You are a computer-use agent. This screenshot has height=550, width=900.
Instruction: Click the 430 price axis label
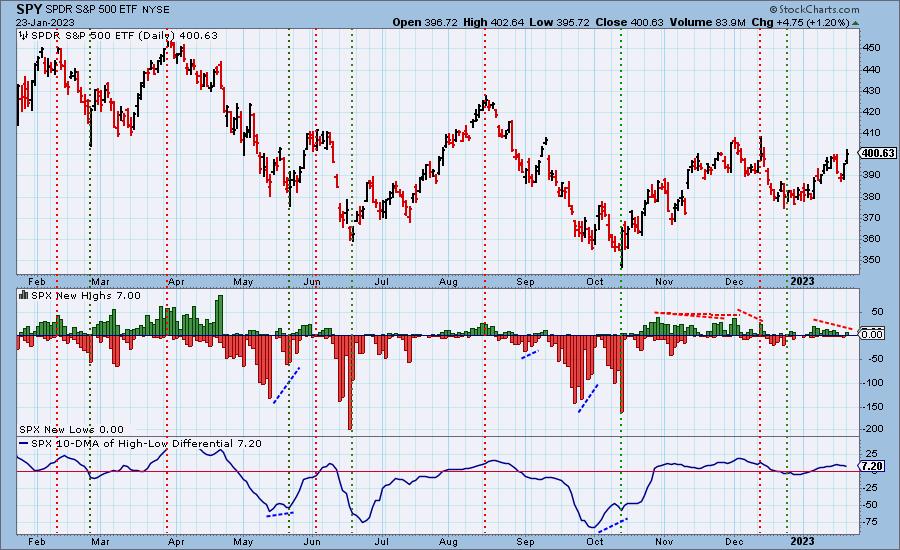coord(872,91)
